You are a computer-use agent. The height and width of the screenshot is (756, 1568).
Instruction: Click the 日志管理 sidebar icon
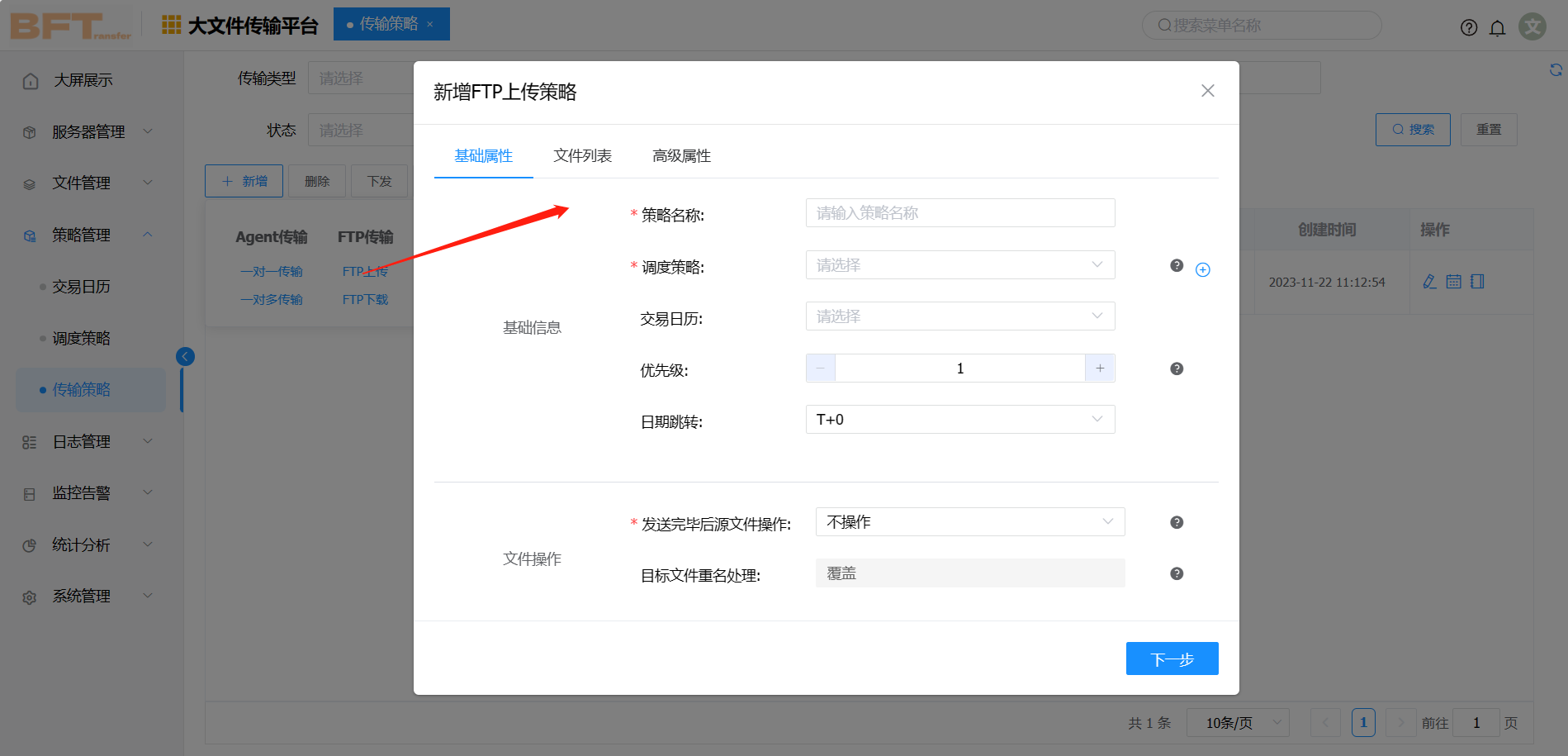[30, 442]
